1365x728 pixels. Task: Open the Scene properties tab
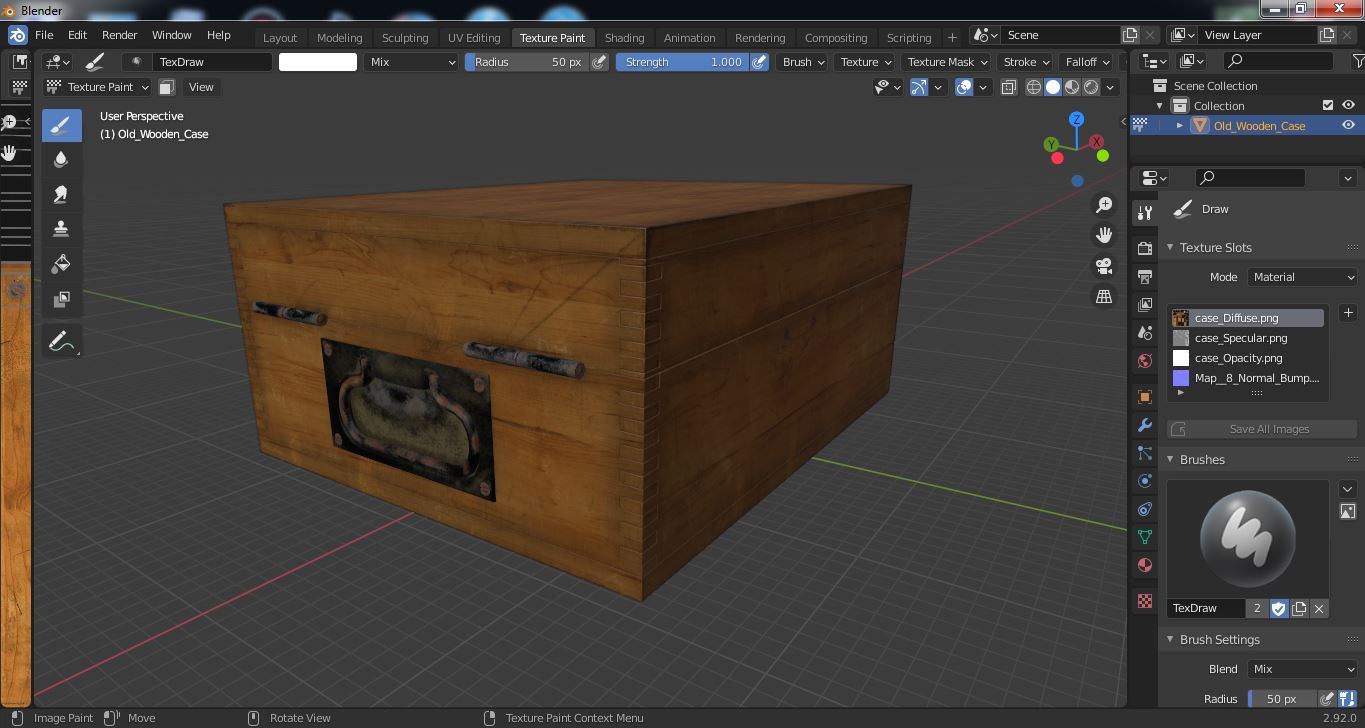point(1145,332)
